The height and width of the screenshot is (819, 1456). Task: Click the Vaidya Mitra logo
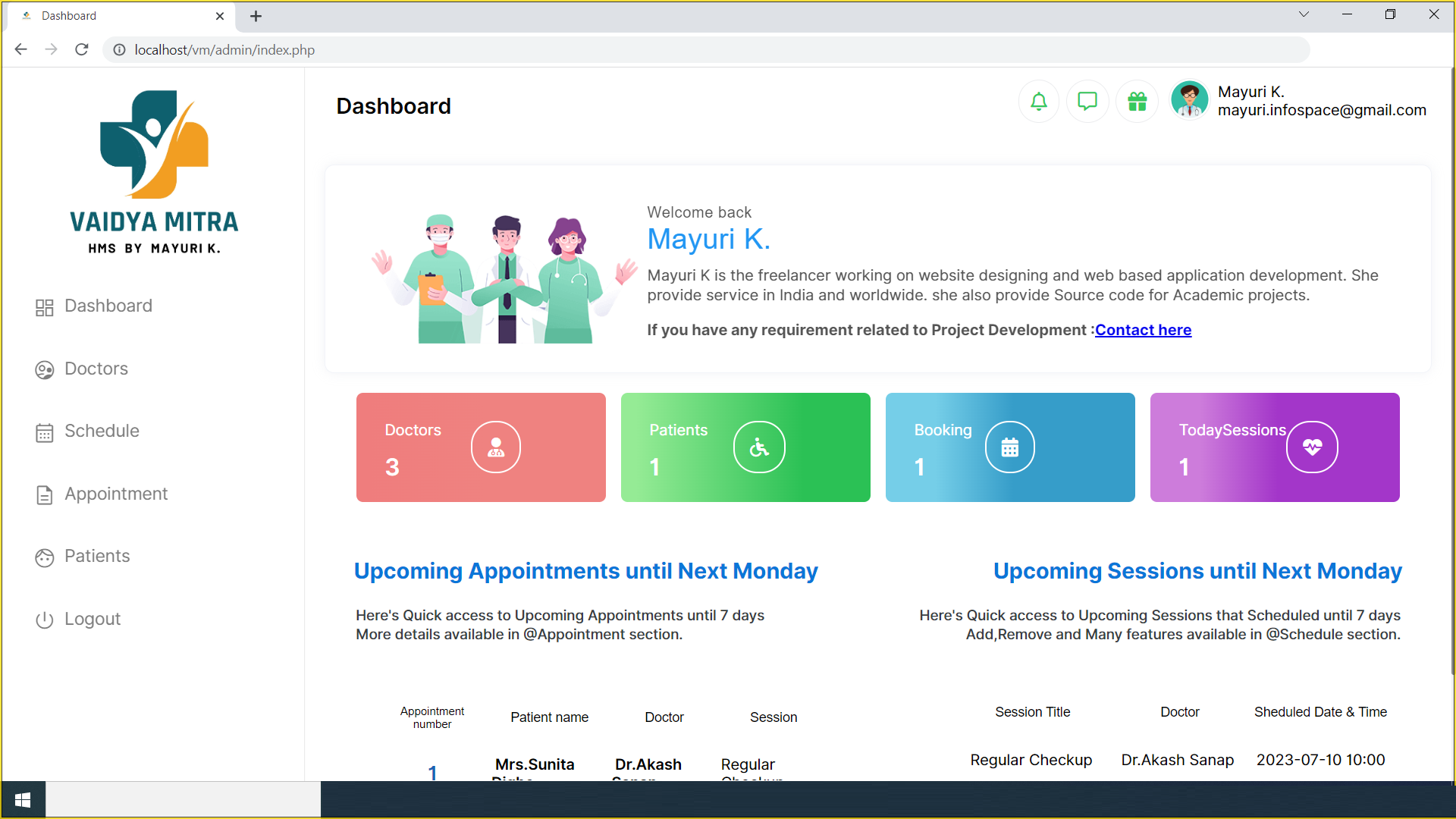tap(154, 172)
